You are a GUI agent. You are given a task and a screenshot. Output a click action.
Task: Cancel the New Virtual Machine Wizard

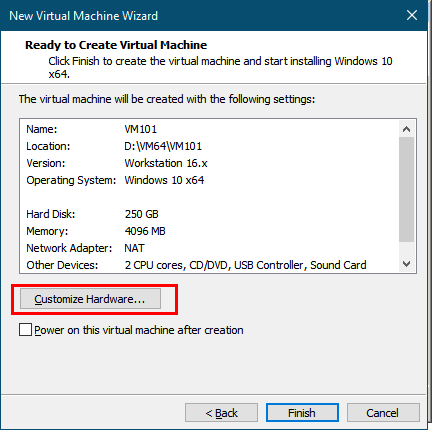coord(383,413)
